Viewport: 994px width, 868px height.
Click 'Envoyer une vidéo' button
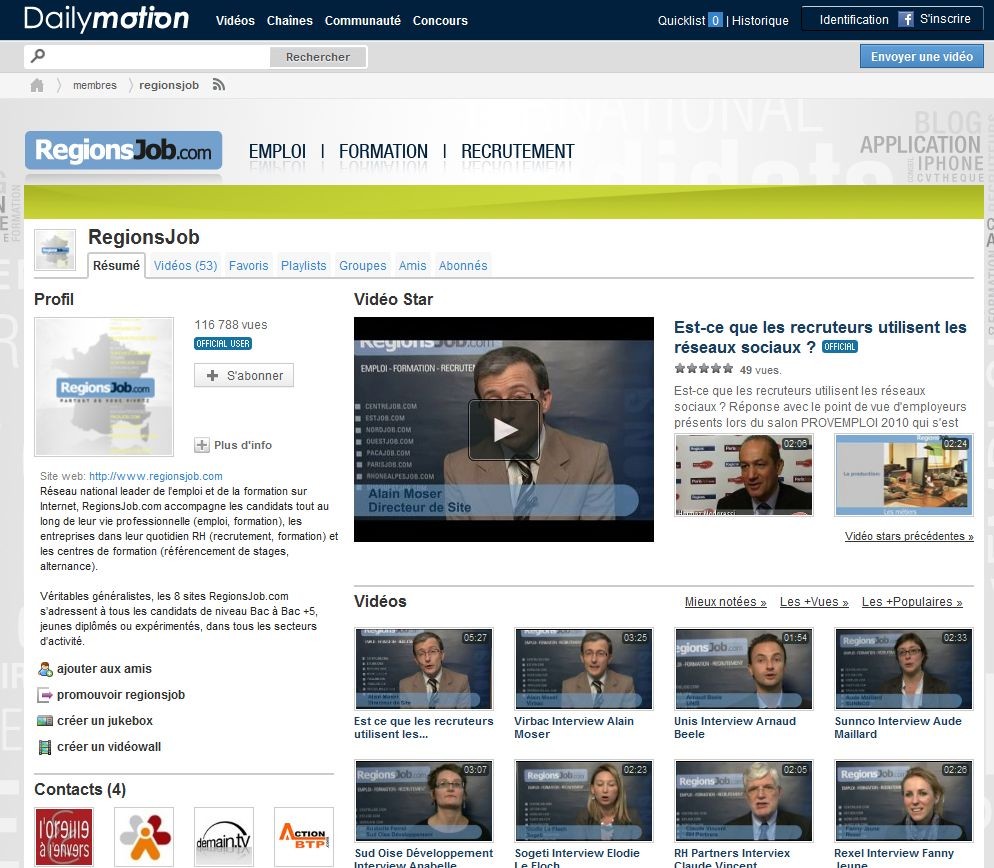pos(922,56)
